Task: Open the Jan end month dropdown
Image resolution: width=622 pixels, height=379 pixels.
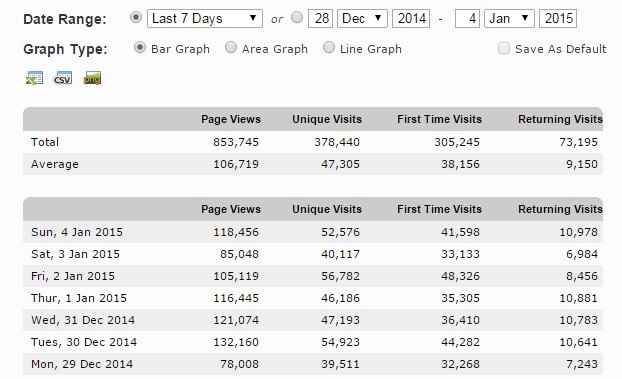Action: (509, 19)
